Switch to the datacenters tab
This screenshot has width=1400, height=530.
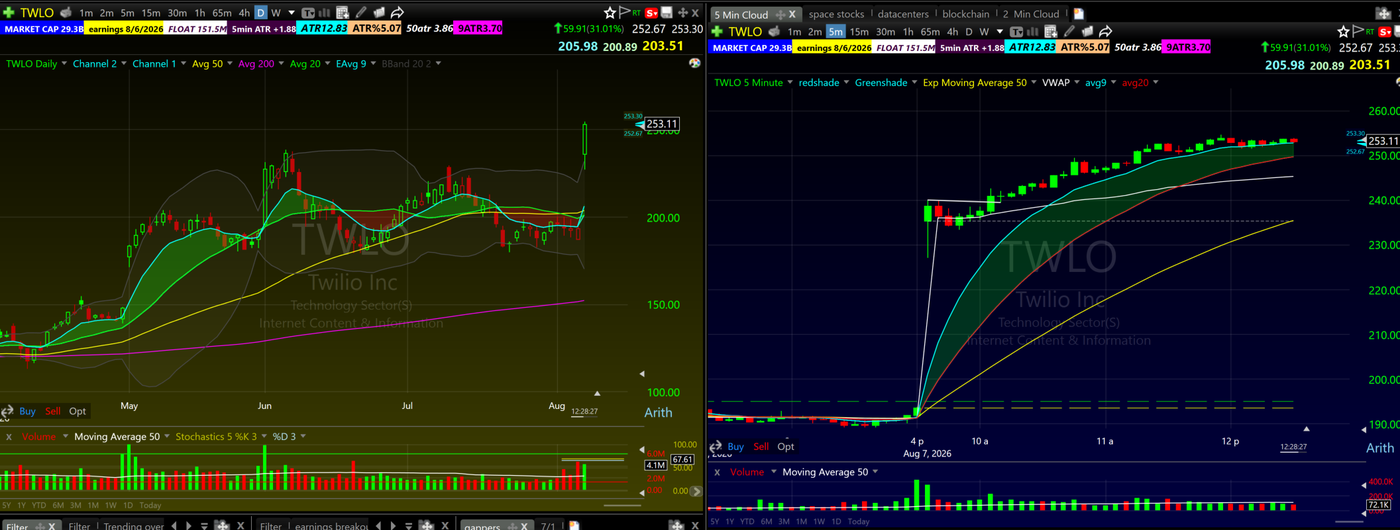point(903,14)
